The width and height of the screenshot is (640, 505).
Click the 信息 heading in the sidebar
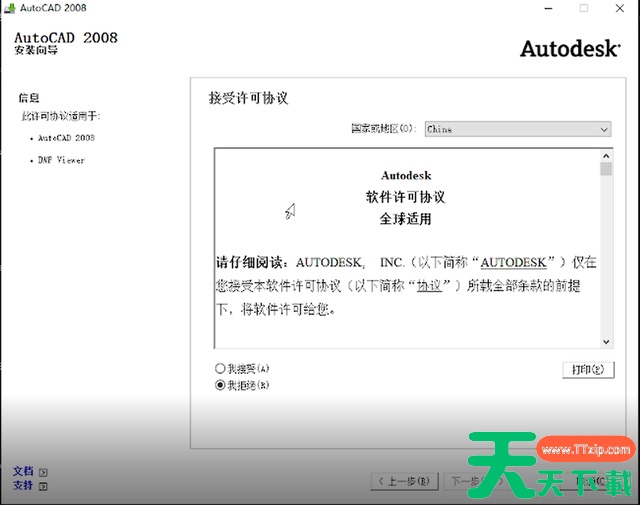point(29,98)
